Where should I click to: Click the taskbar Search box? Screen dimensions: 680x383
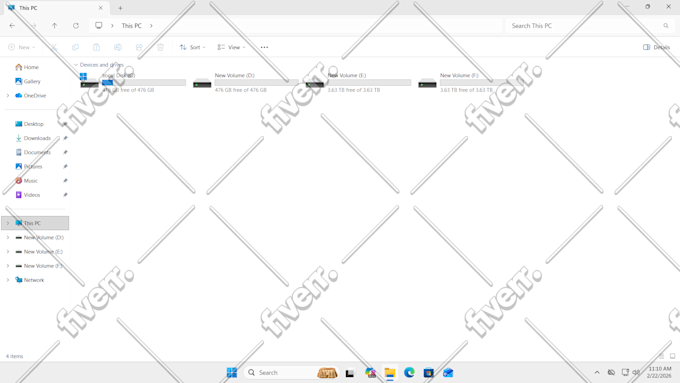pos(292,373)
